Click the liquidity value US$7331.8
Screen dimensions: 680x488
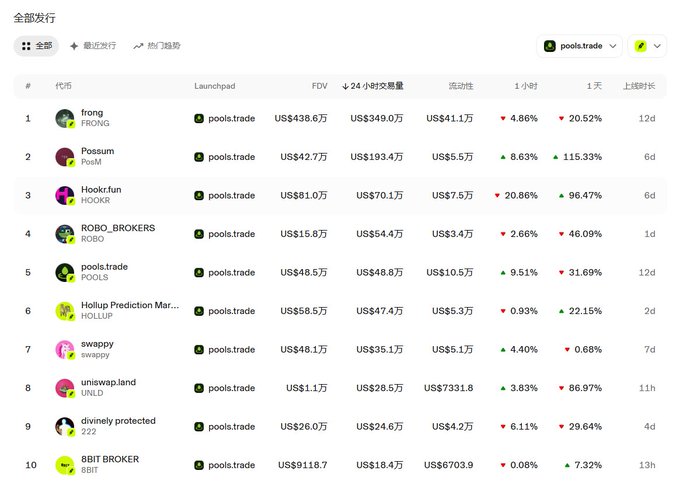click(x=448, y=388)
